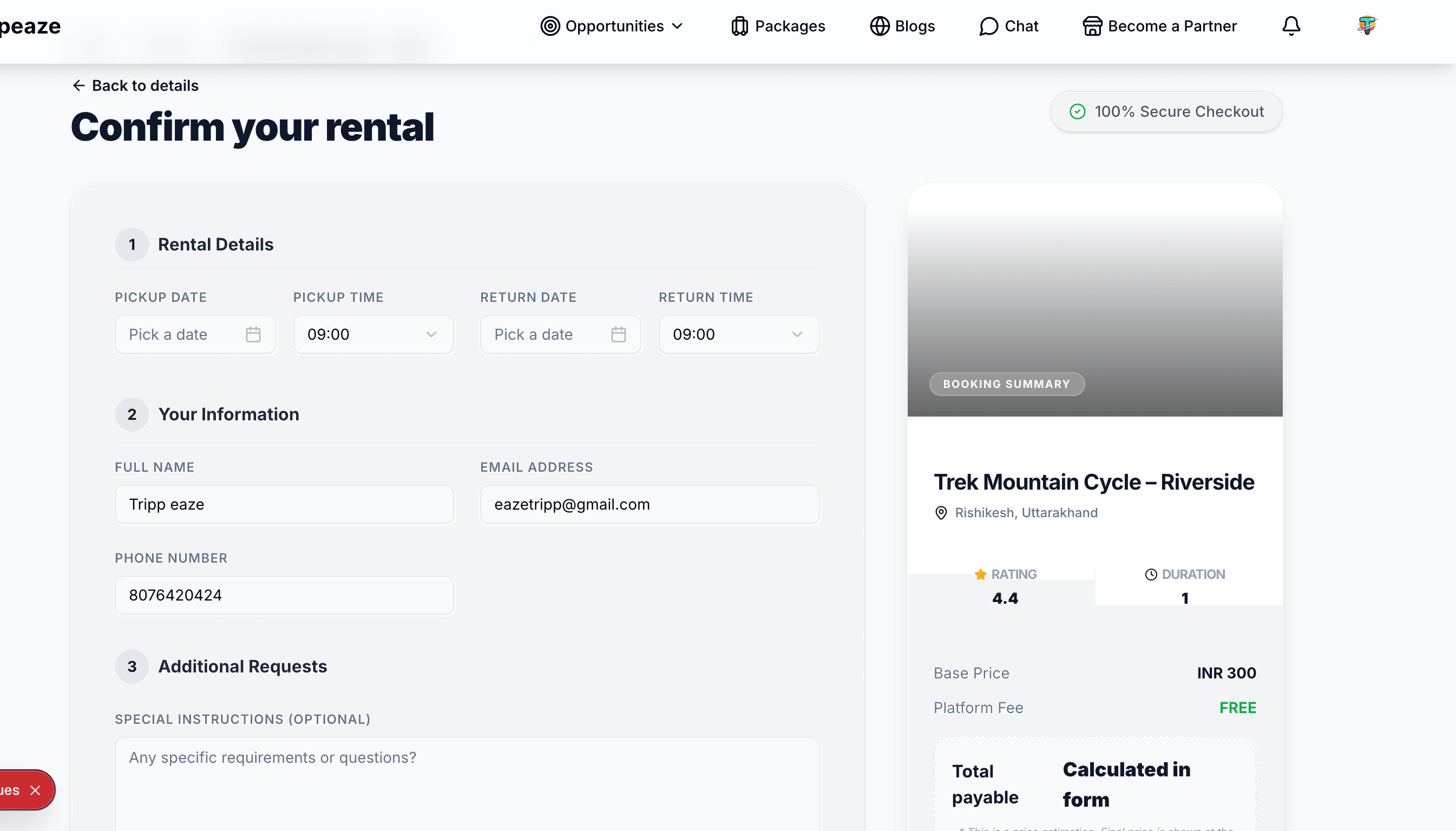
Task: Click the Additional Requests section heading
Action: 242,667
